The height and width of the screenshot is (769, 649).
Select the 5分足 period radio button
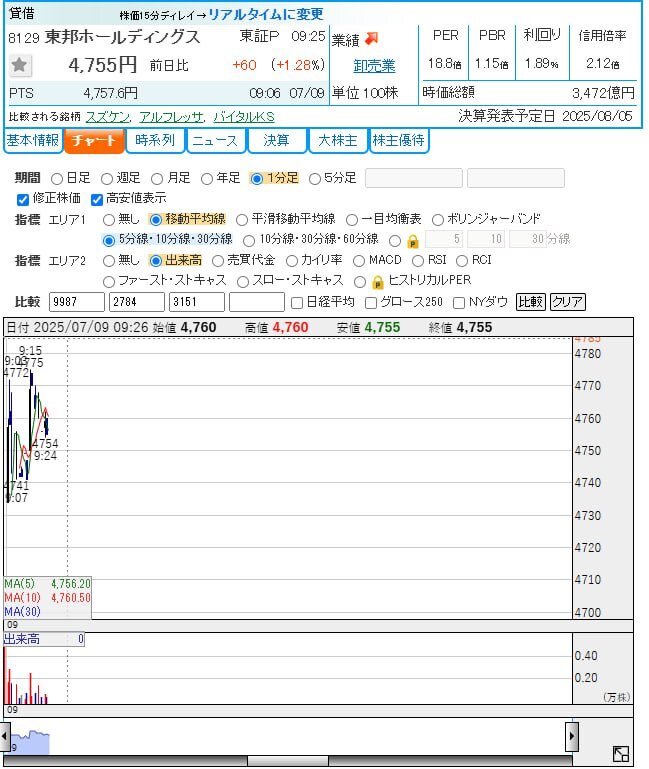click(x=315, y=179)
